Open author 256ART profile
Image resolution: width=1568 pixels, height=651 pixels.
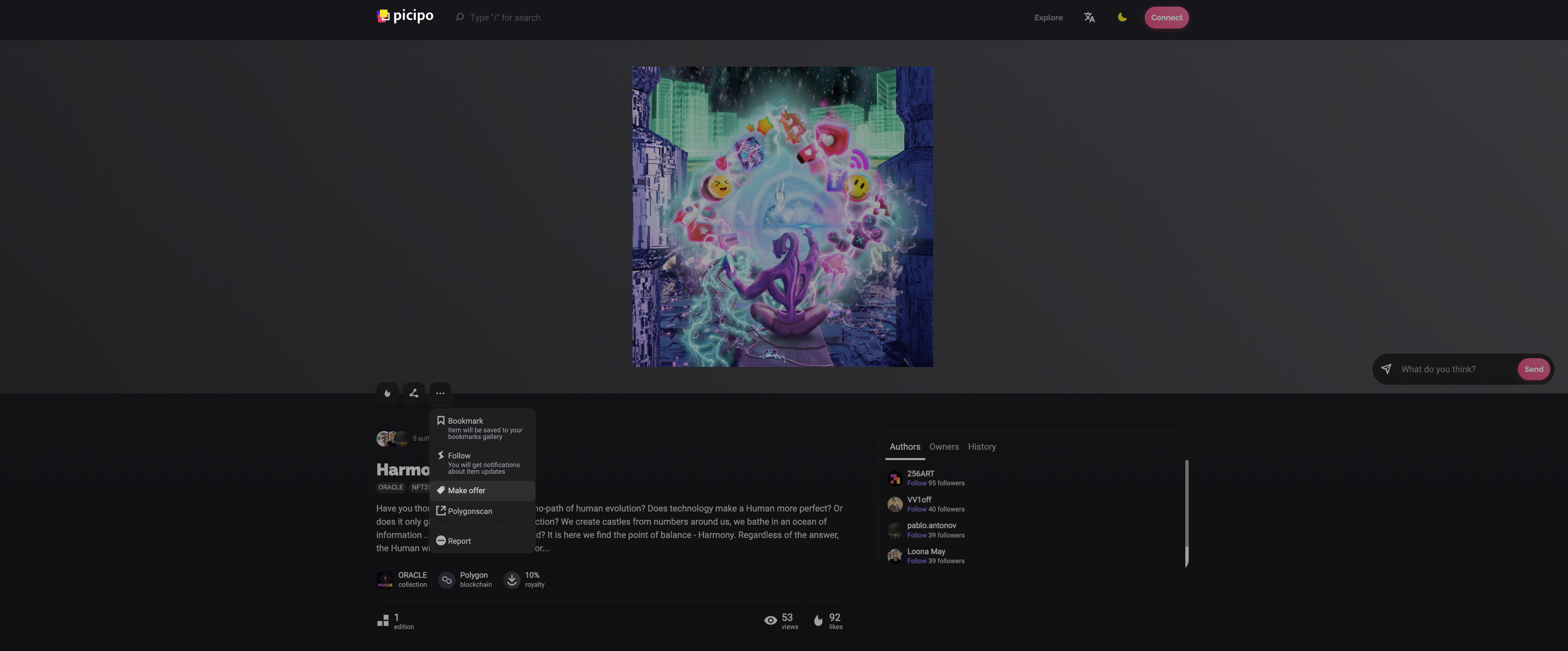point(920,473)
